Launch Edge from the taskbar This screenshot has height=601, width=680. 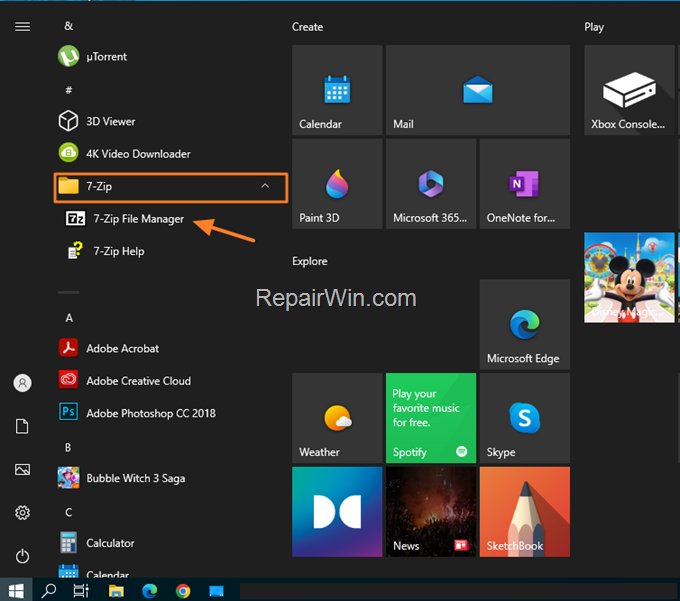point(150,591)
